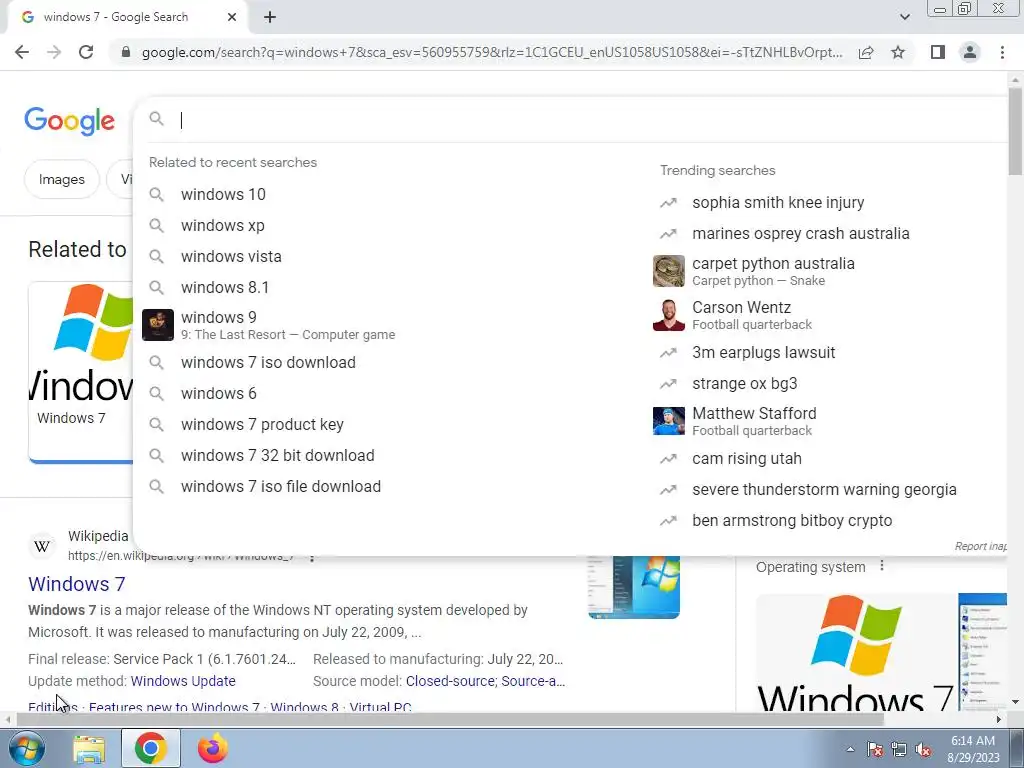Image resolution: width=1024 pixels, height=768 pixels.
Task: Open a new tab with the plus button
Action: [270, 18]
